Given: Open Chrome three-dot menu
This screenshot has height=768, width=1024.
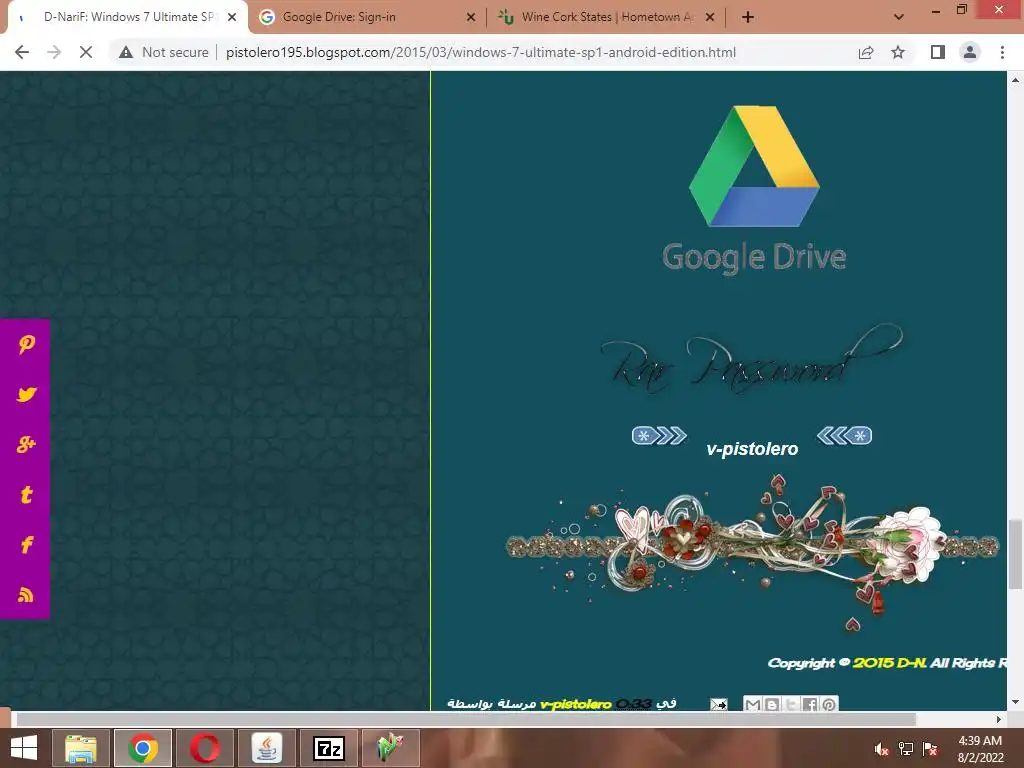Looking at the screenshot, I should (1002, 52).
